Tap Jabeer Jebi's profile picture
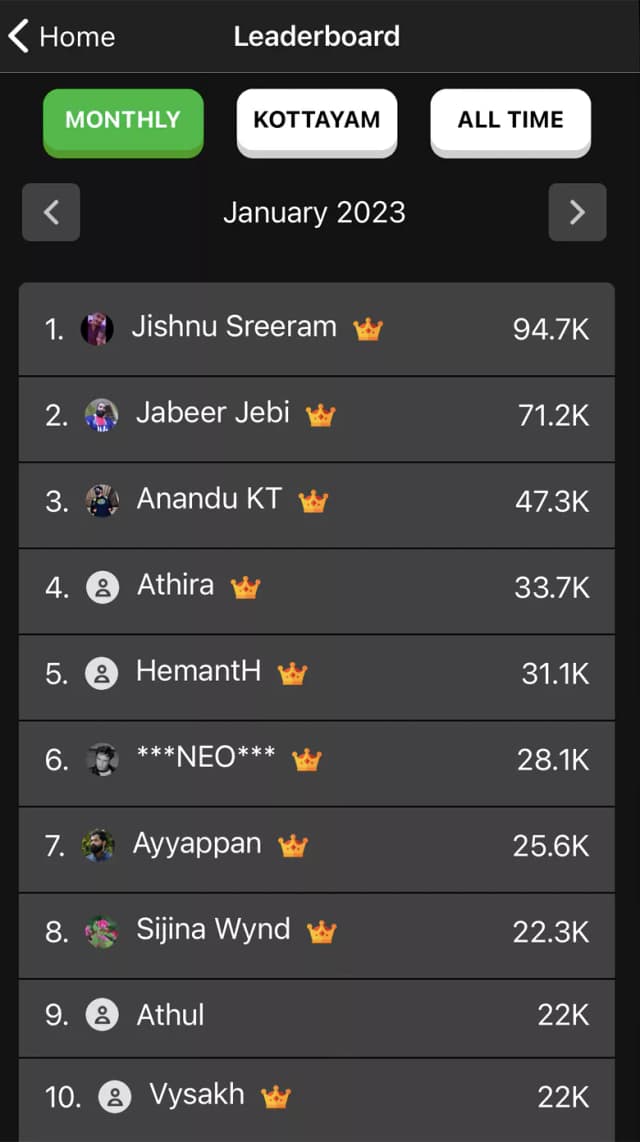The height and width of the screenshot is (1142, 640). click(101, 415)
